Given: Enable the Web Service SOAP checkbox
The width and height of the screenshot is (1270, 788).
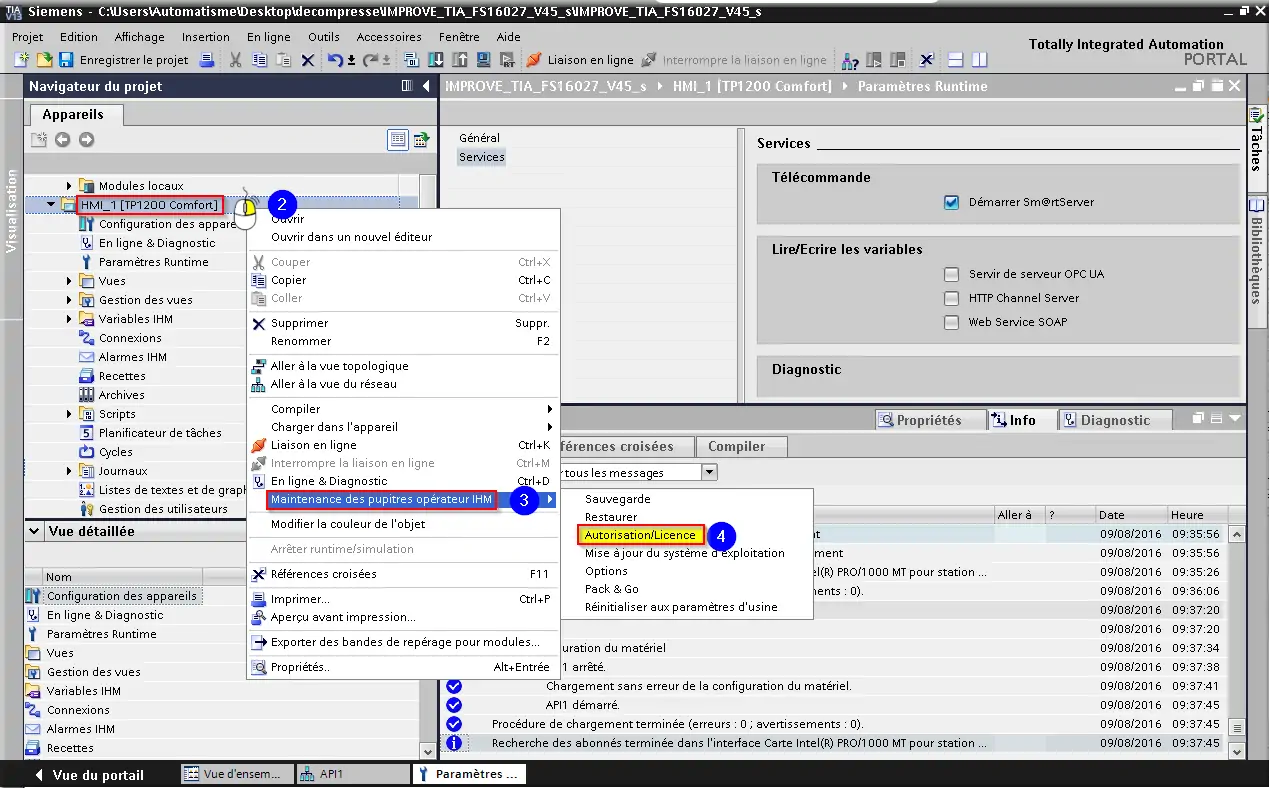Looking at the screenshot, I should (x=952, y=322).
